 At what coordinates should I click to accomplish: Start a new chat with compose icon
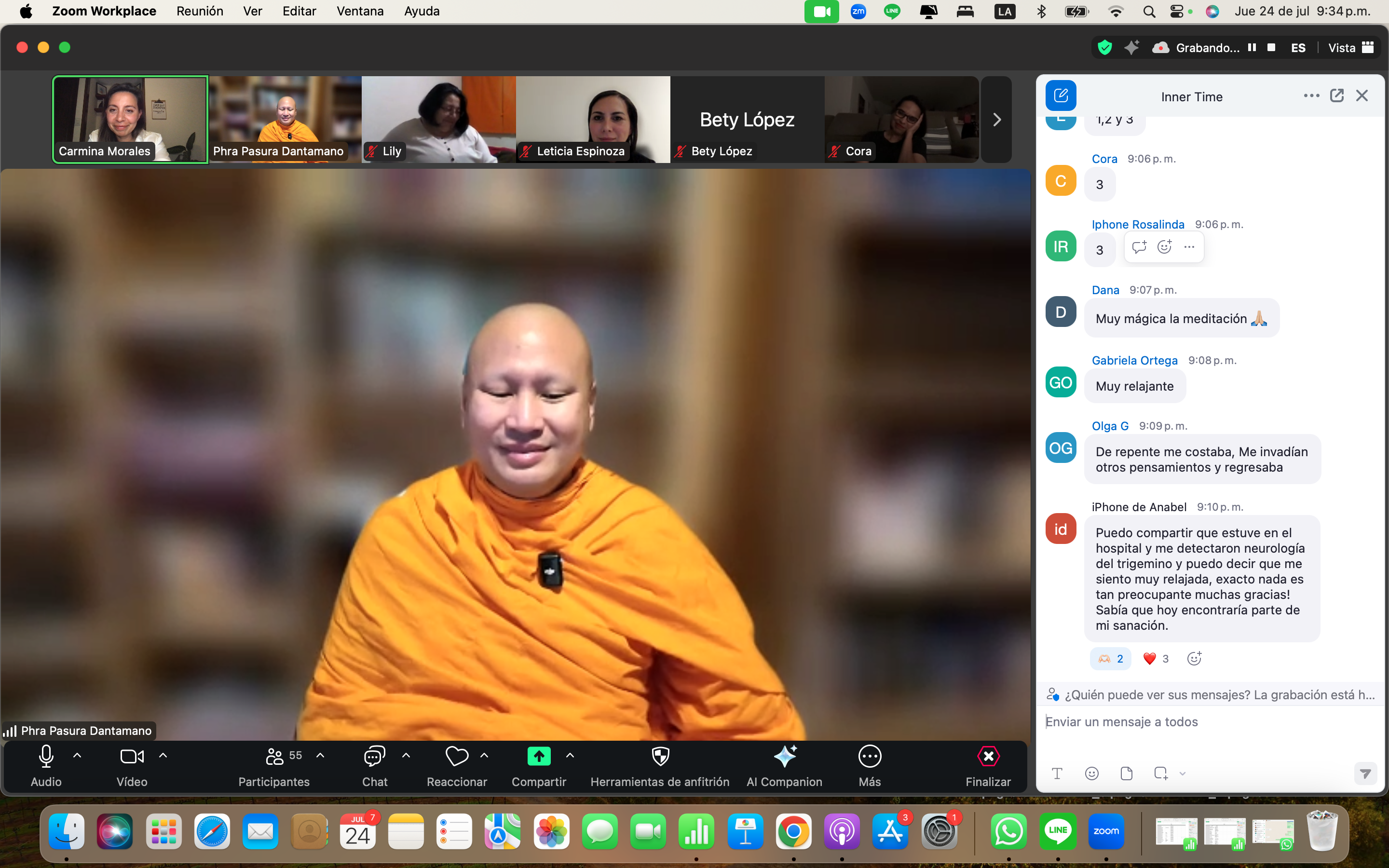click(x=1061, y=96)
